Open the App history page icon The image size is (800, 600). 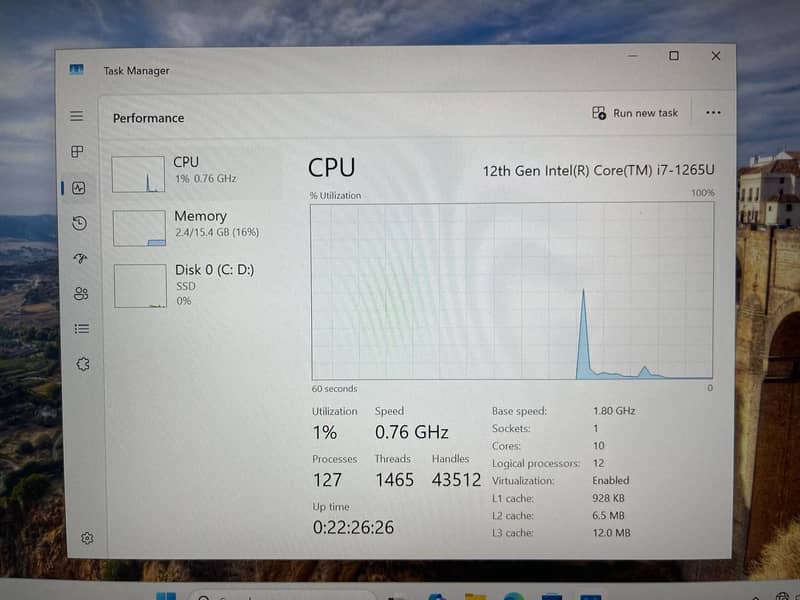coord(80,223)
